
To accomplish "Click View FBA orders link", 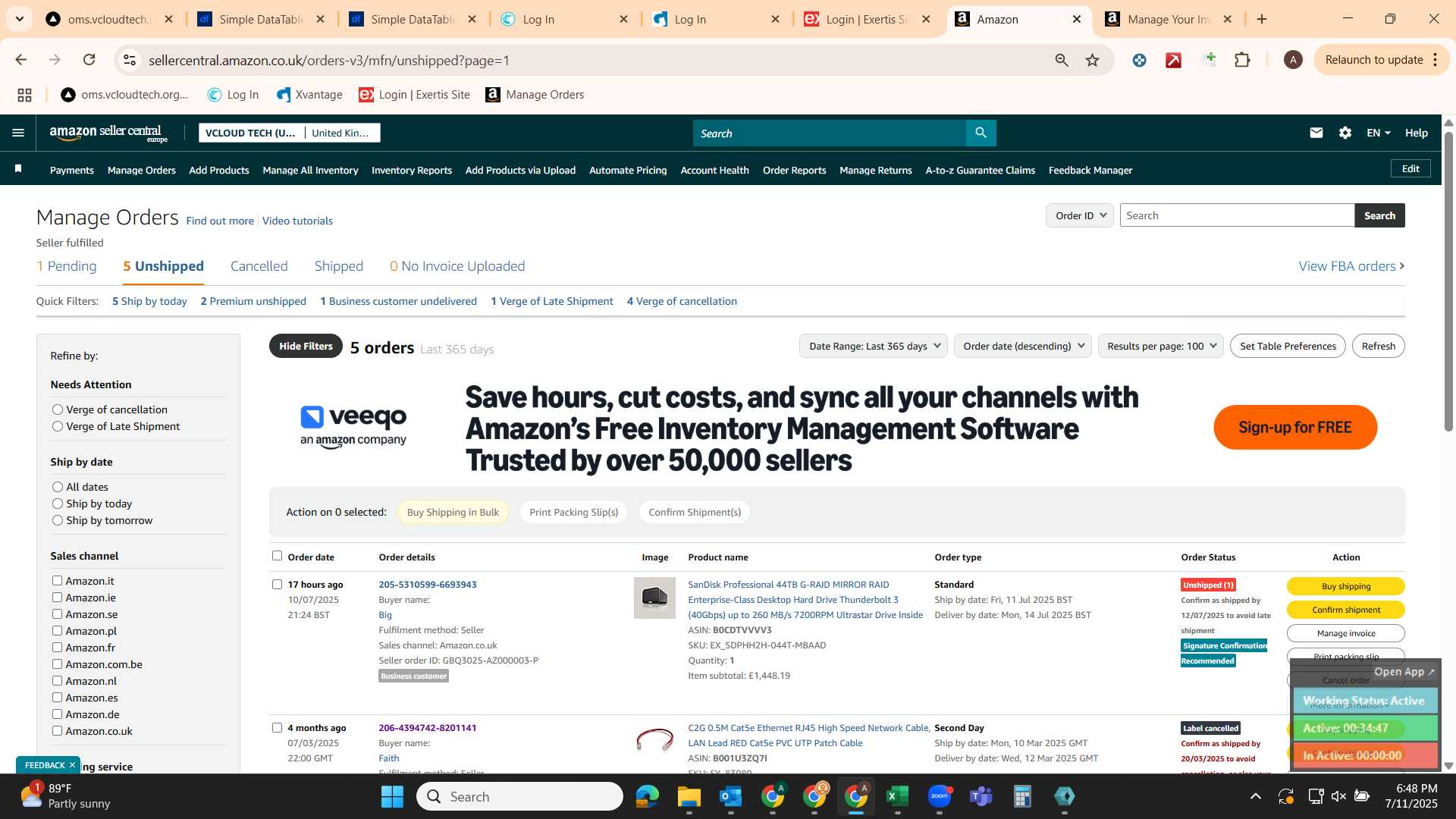I will [1351, 266].
